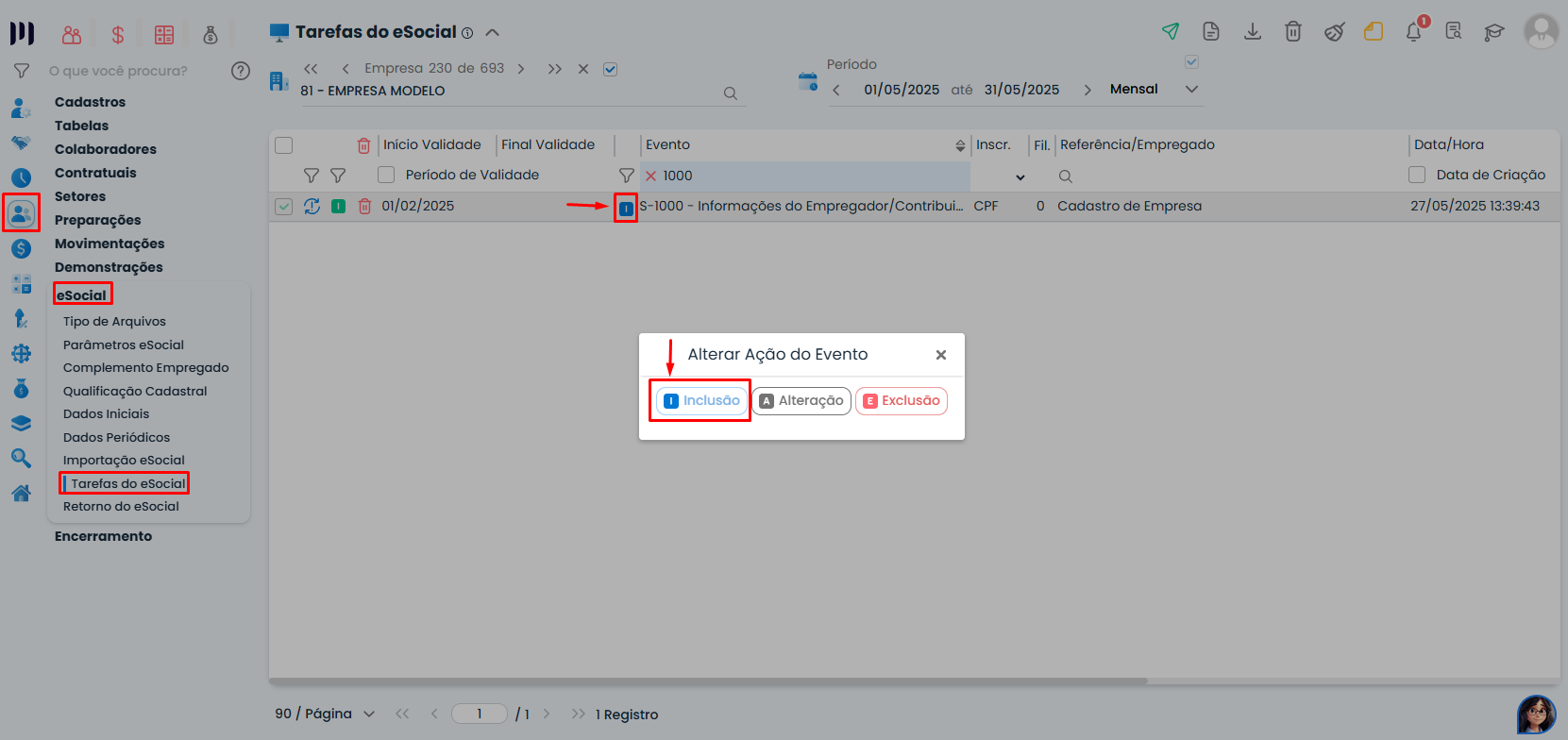Sort by the Evento column arrows
The width and height of the screenshot is (1568, 740).
(960, 145)
